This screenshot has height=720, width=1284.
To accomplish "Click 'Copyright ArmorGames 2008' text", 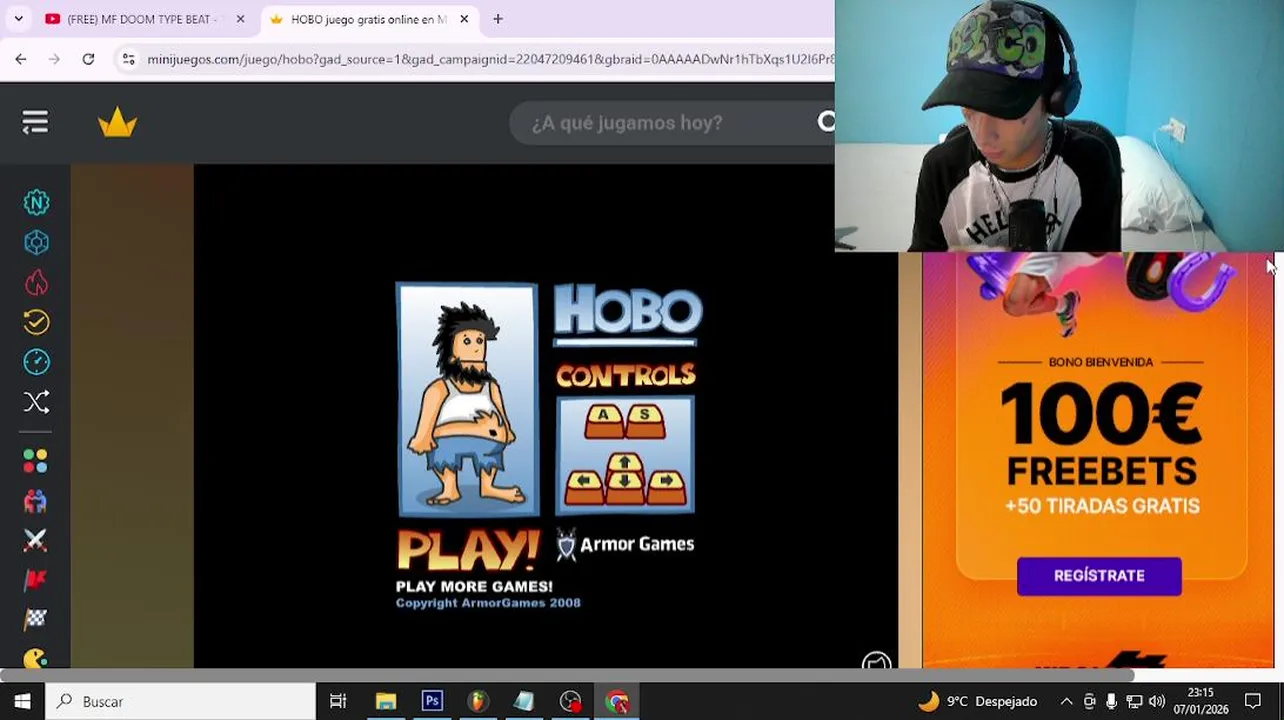I will point(488,603).
